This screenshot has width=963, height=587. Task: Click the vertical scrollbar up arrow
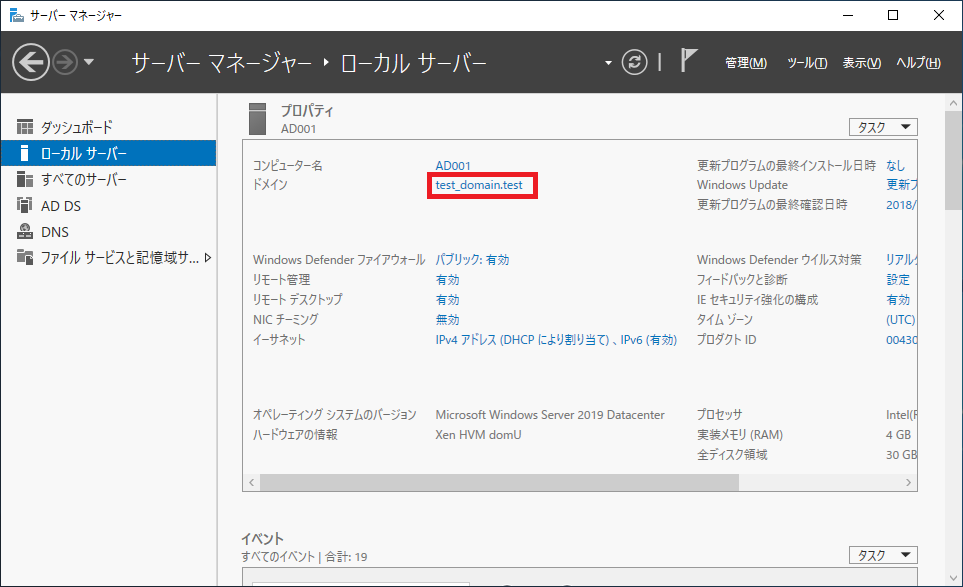(x=953, y=103)
